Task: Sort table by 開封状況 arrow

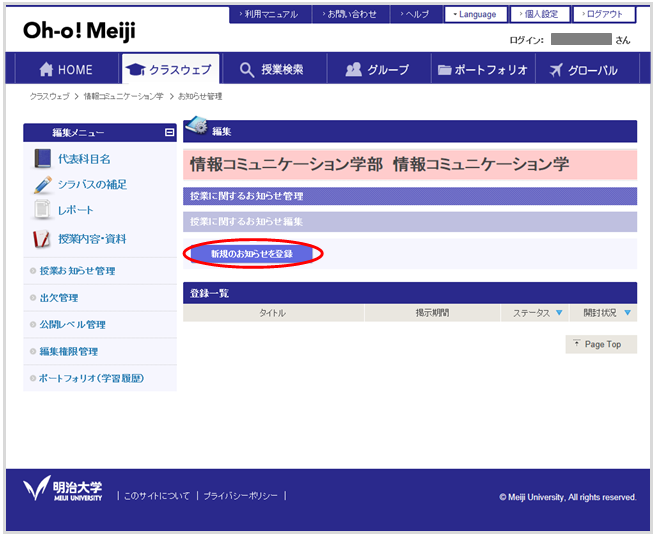Action: (627, 313)
